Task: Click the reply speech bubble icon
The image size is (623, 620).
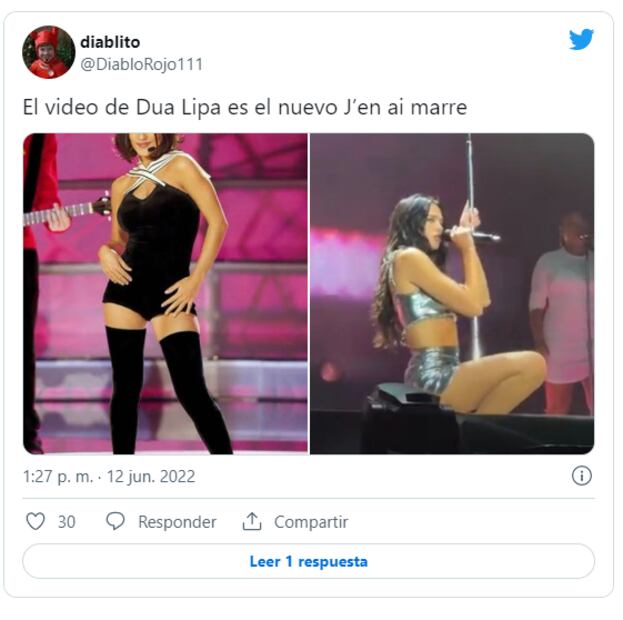Action: (116, 521)
